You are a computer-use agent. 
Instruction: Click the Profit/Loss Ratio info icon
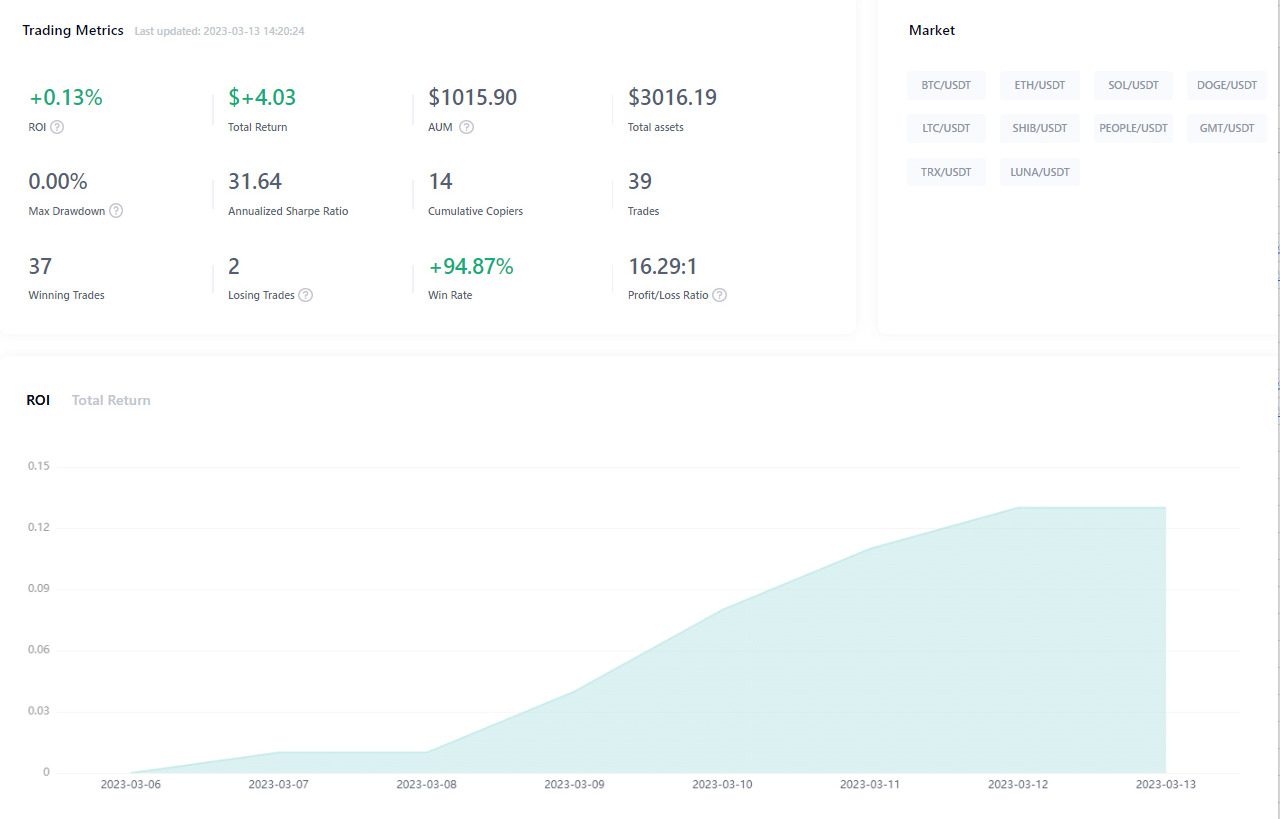point(719,295)
